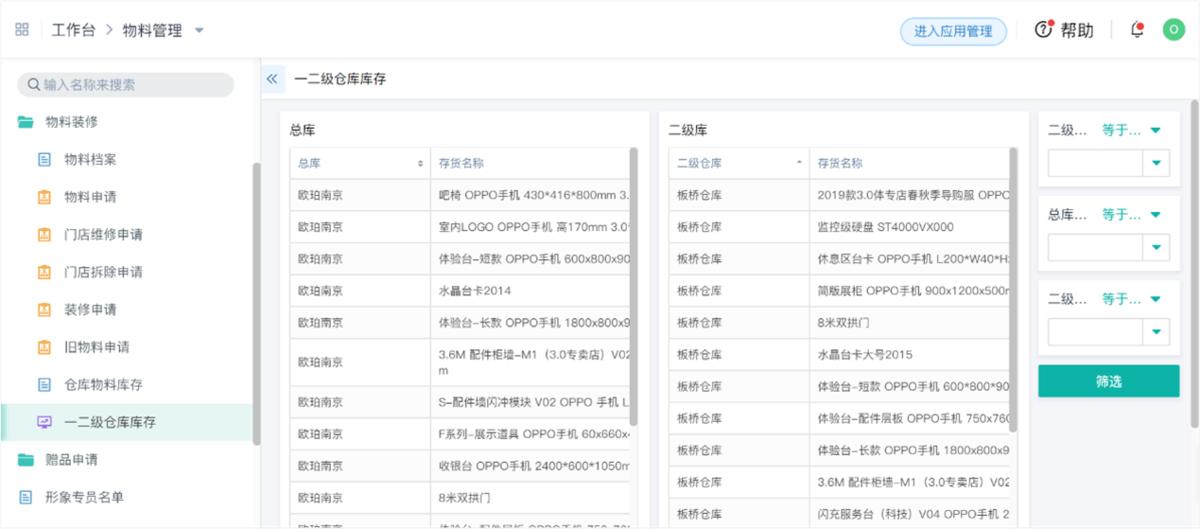This screenshot has width=1200, height=529.
Task: Click the 仓库物料库存 document icon
Action: pyautogui.click(x=44, y=385)
